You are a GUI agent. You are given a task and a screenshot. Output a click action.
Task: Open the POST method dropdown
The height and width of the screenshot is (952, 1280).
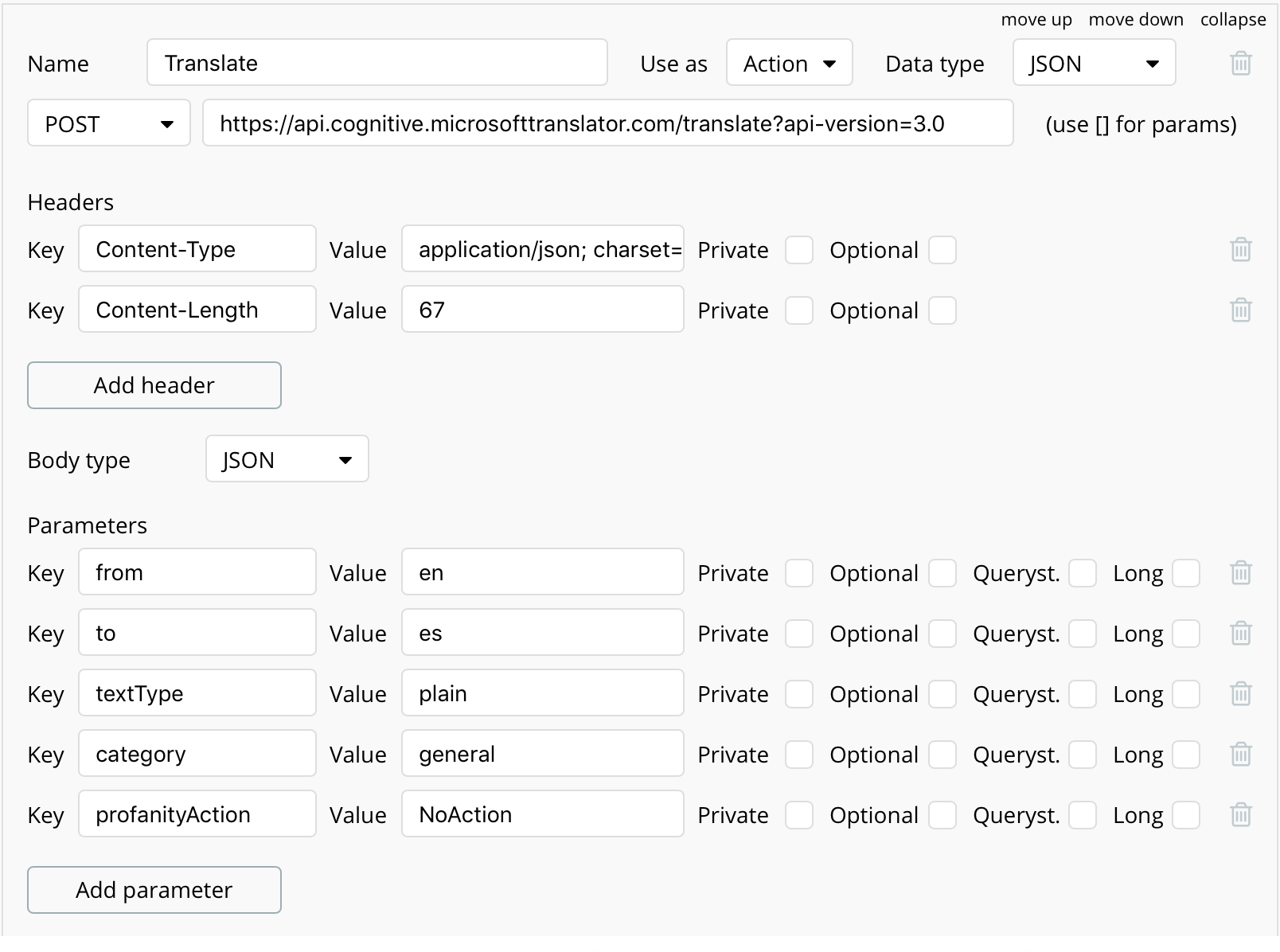pyautogui.click(x=109, y=123)
